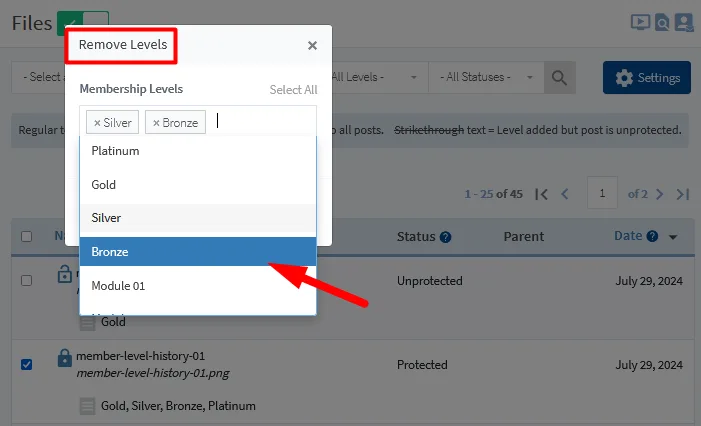The width and height of the screenshot is (701, 426).
Task: Click the levels list icon beside Gold, Silver, Bronze, Platinum
Action: [87, 406]
